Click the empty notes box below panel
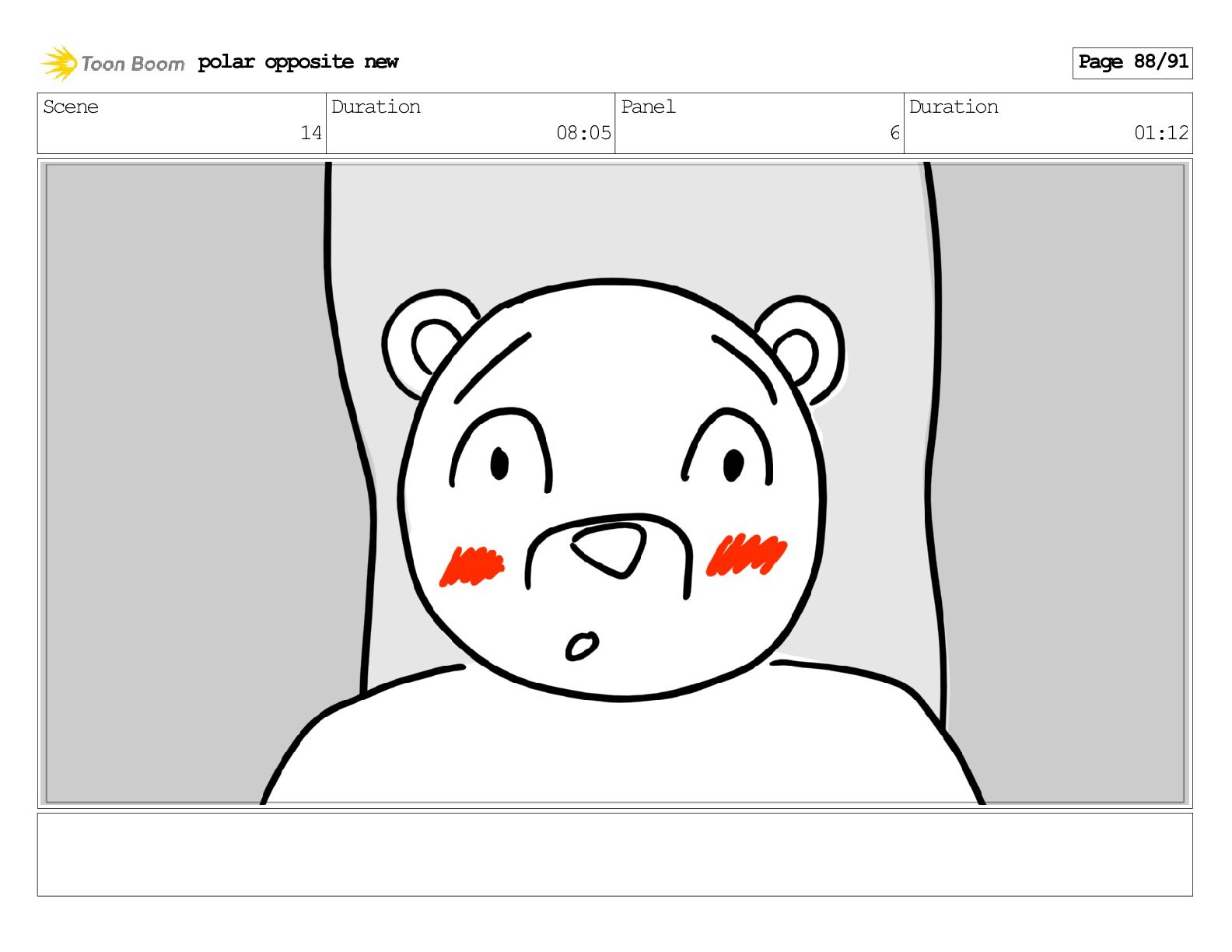The width and height of the screenshot is (1232, 952). pyautogui.click(x=615, y=855)
